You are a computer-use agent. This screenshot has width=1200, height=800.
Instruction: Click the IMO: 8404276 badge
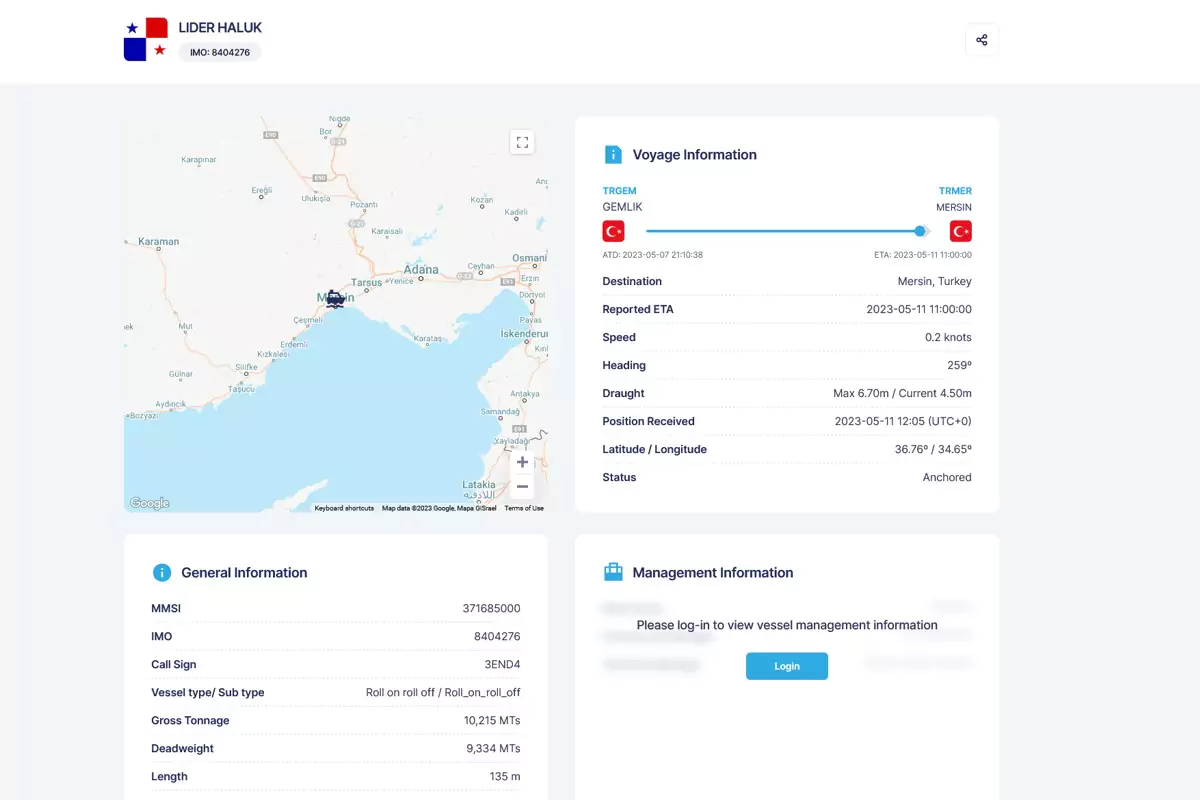tap(220, 52)
